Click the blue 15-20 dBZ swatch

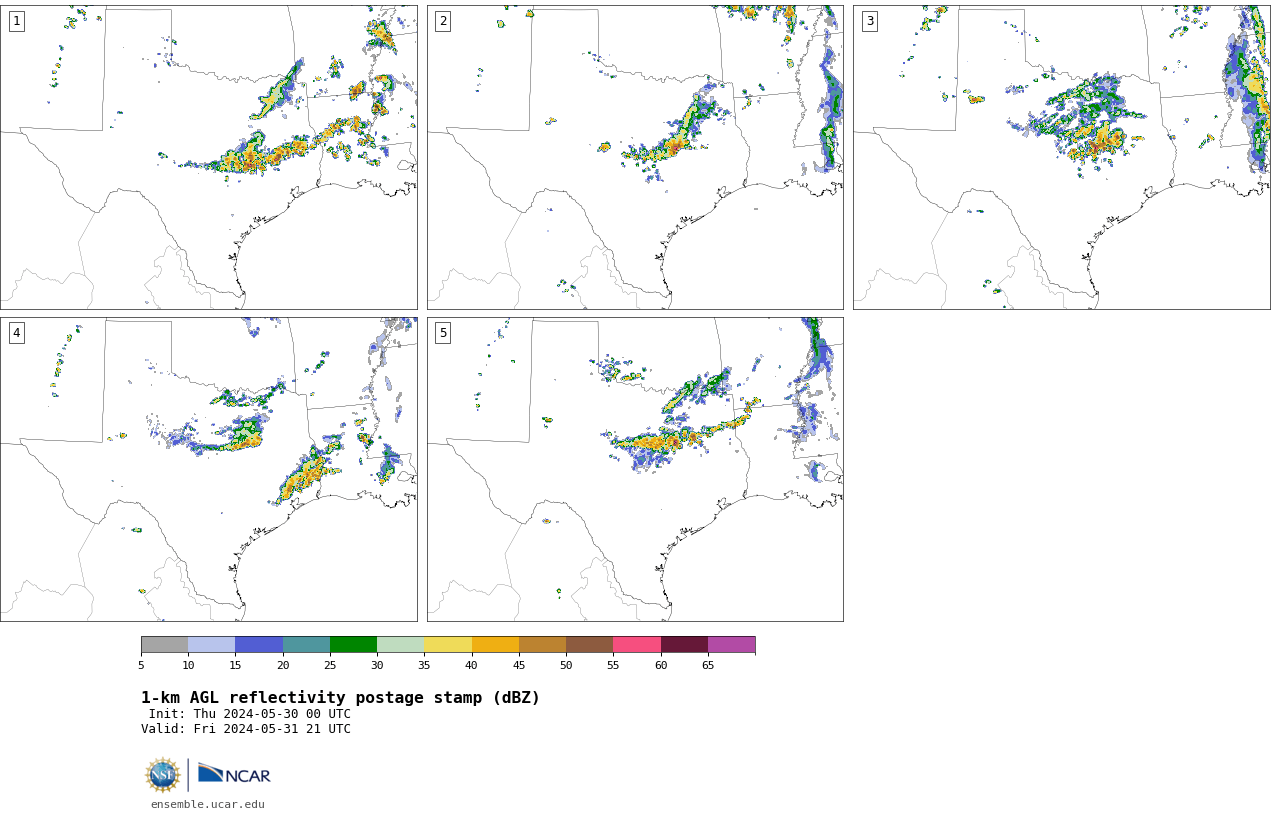259,644
